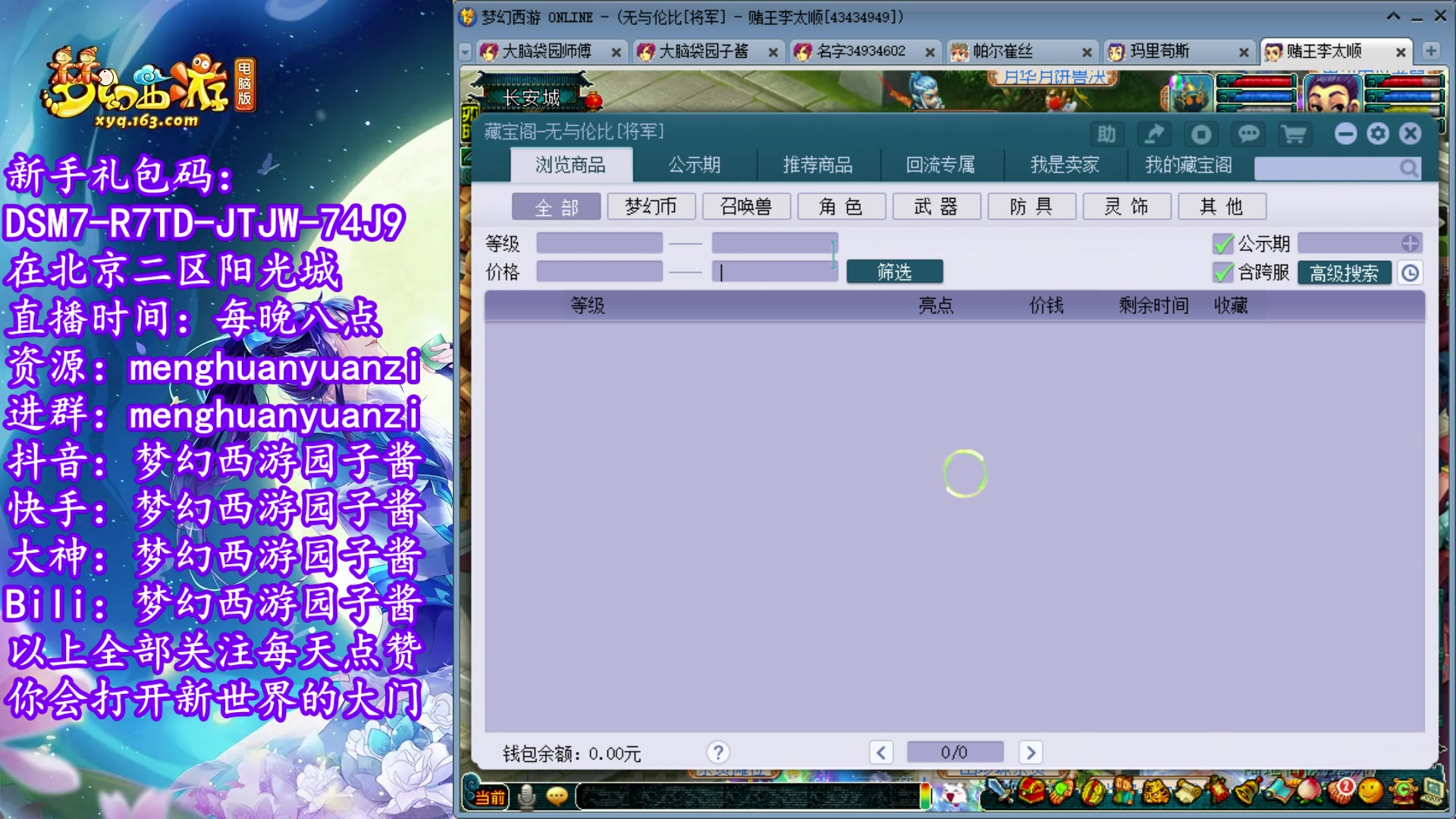Viewport: 1456px width, 819px height.
Task: Switch to 推荐商品 tab
Action: click(x=817, y=165)
